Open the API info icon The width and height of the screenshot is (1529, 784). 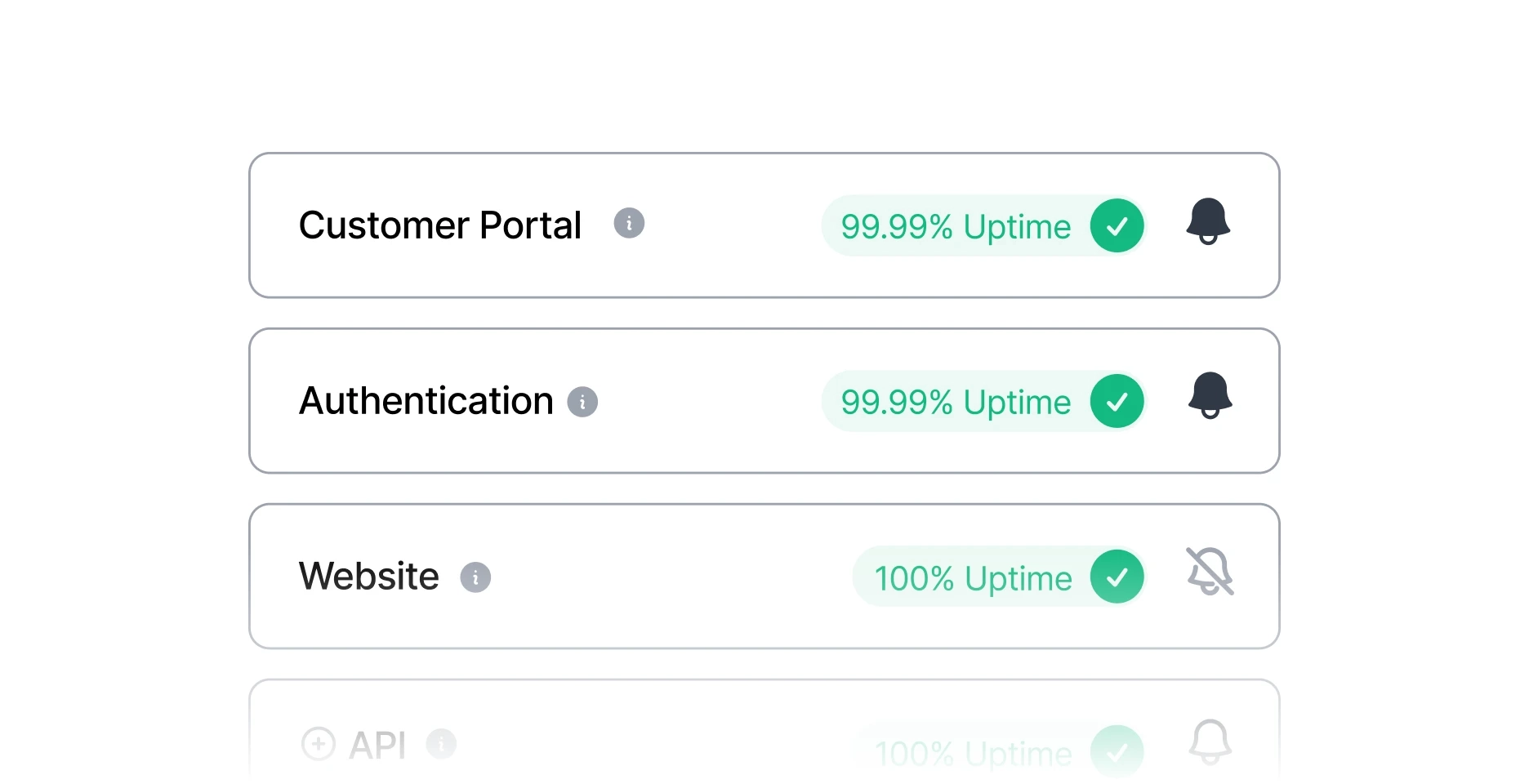coord(442,745)
